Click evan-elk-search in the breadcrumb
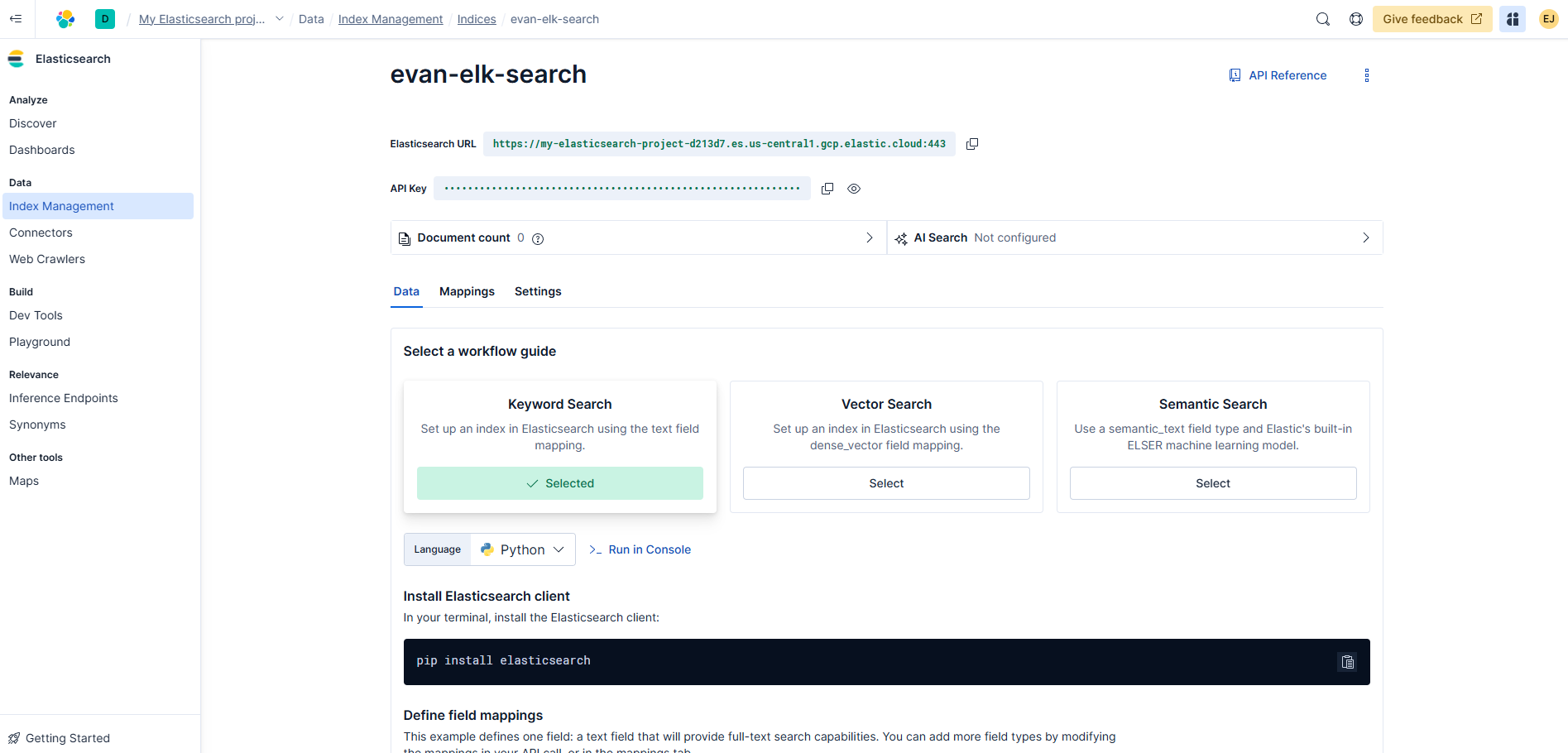Image resolution: width=1568 pixels, height=753 pixels. click(x=554, y=19)
